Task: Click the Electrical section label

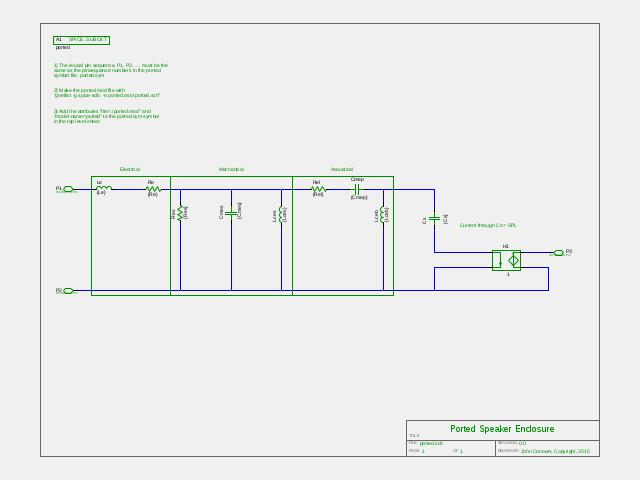Action: point(130,169)
